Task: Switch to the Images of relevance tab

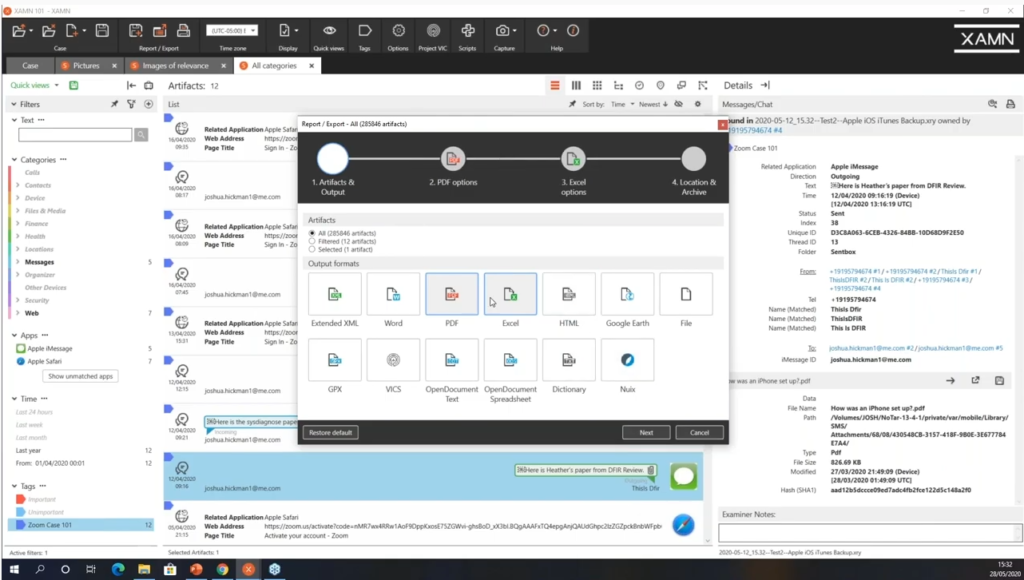Action: click(175, 66)
